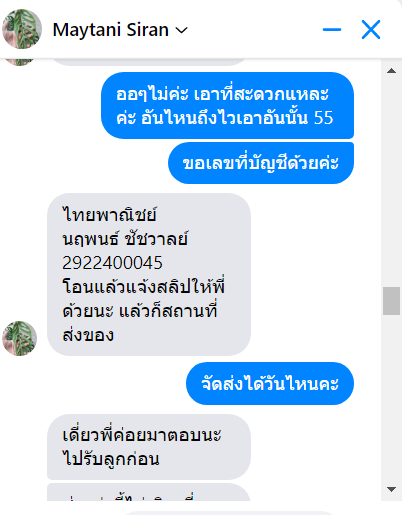Click the scrollbar down arrow
This screenshot has width=402, height=515.
(391, 489)
